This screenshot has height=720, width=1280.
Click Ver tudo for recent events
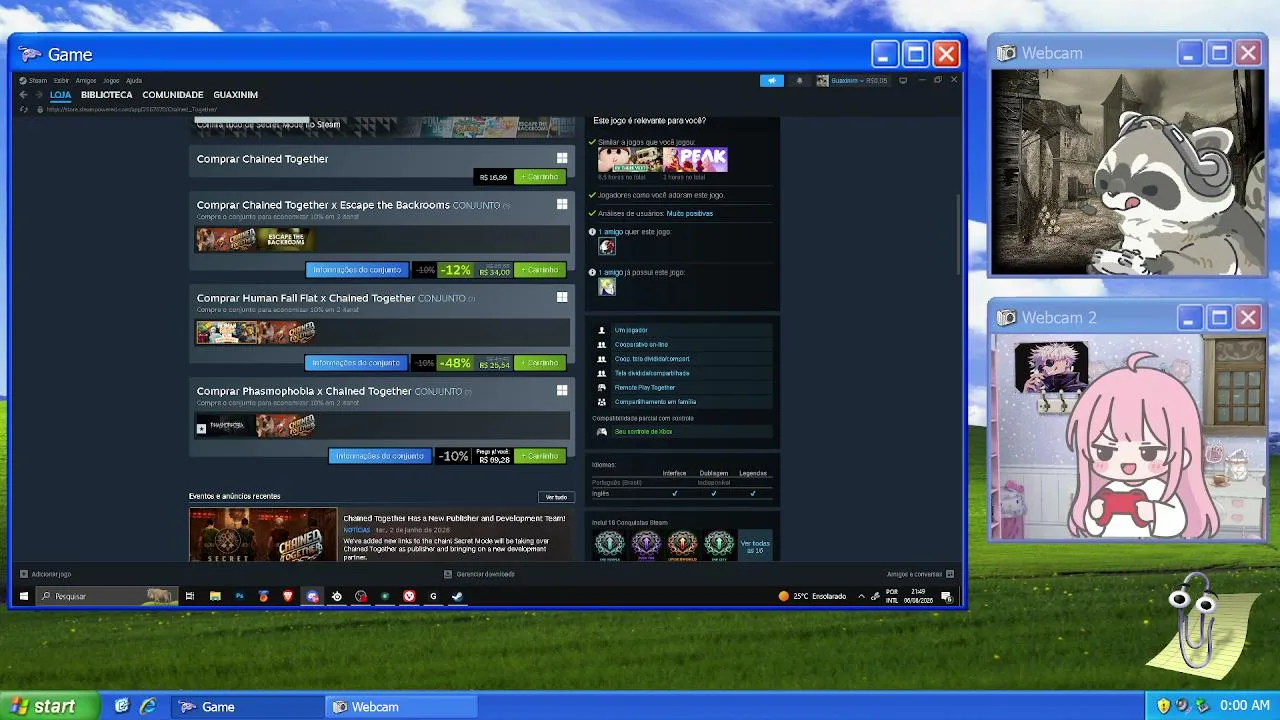pos(556,497)
